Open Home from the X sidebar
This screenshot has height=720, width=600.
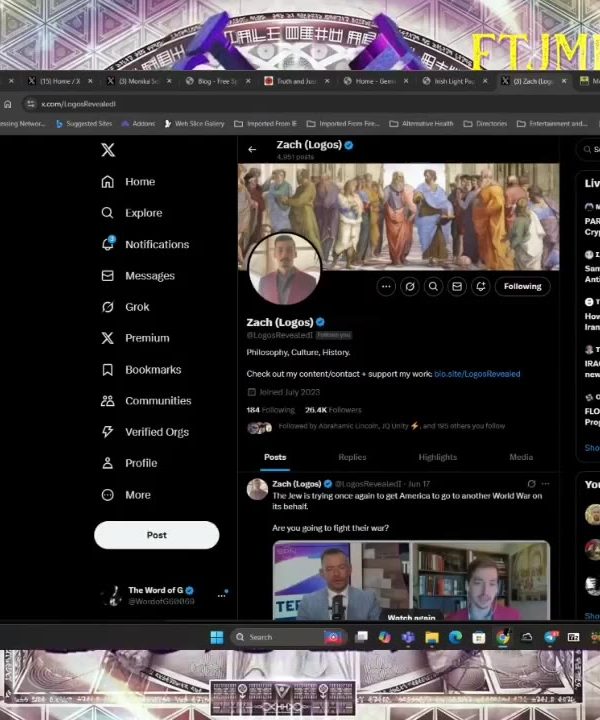pyautogui.click(x=128, y=182)
